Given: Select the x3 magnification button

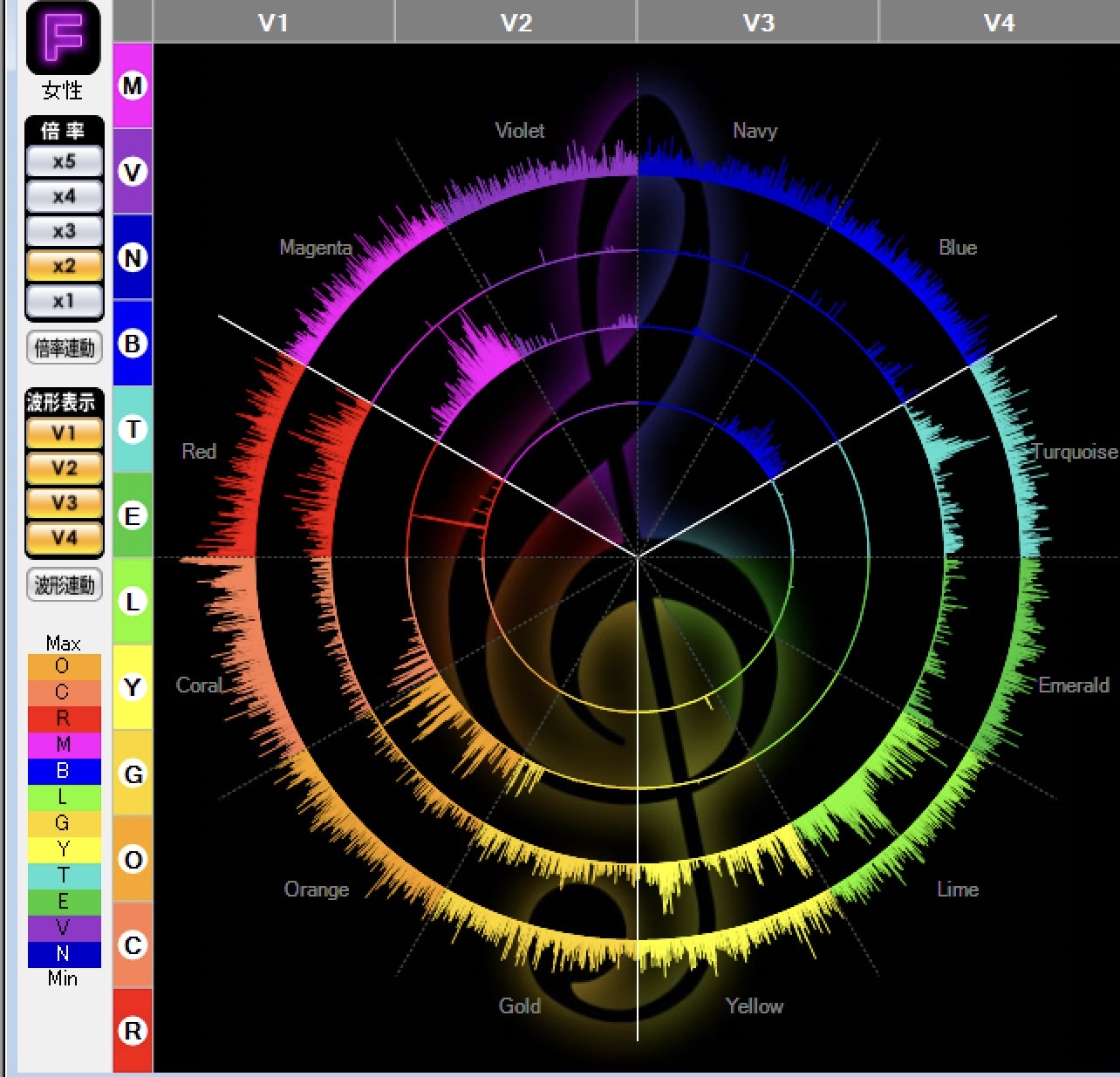Looking at the screenshot, I should pos(64,231).
